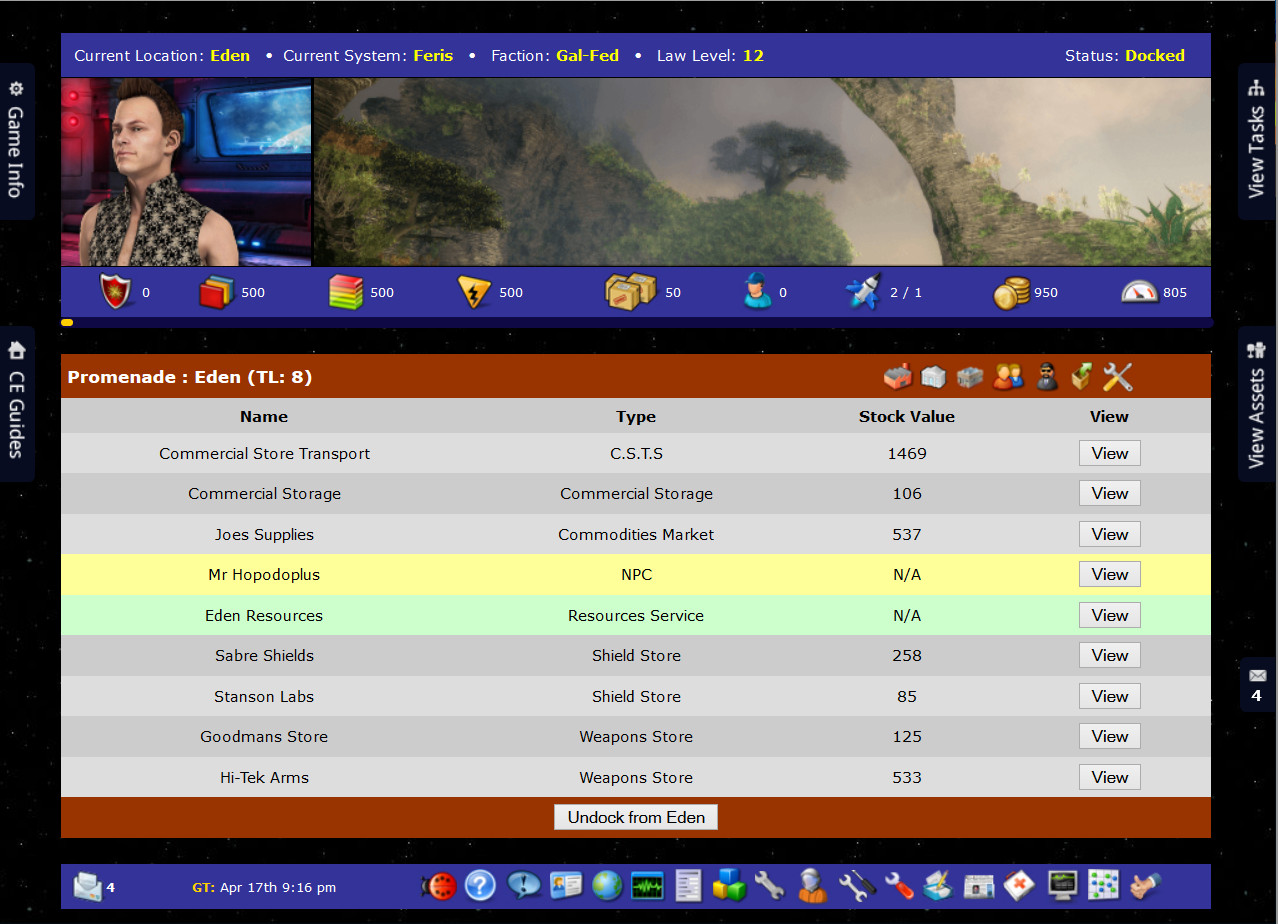1278x924 pixels.
Task: Click stock value 1469
Action: point(907,453)
